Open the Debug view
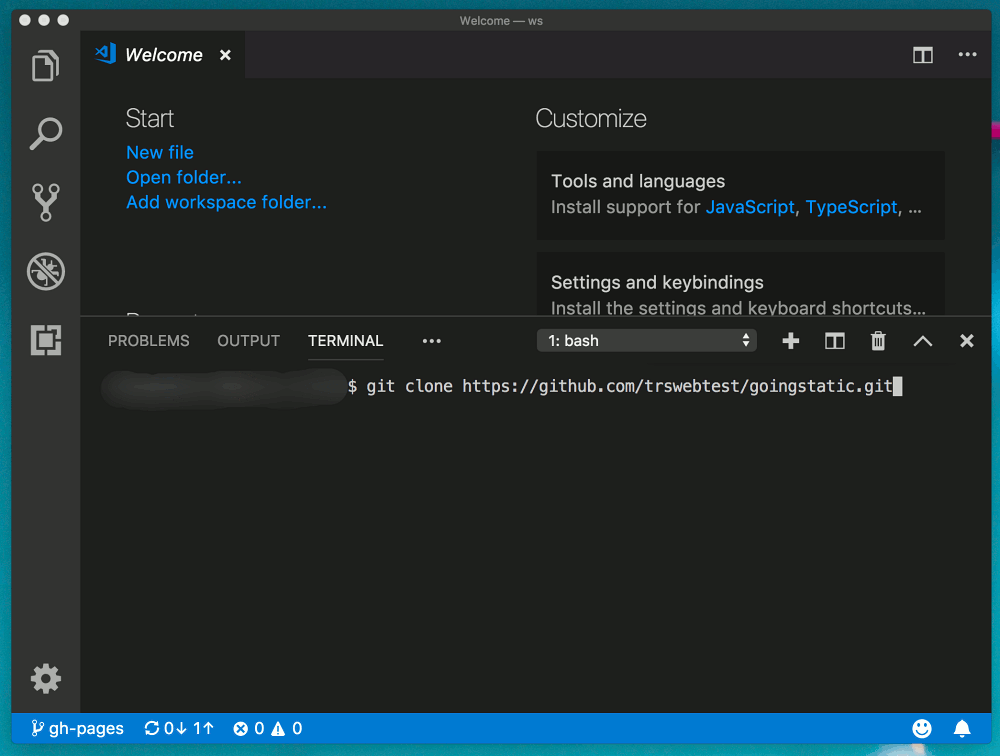Viewport: 1000px width, 756px height. click(x=46, y=271)
